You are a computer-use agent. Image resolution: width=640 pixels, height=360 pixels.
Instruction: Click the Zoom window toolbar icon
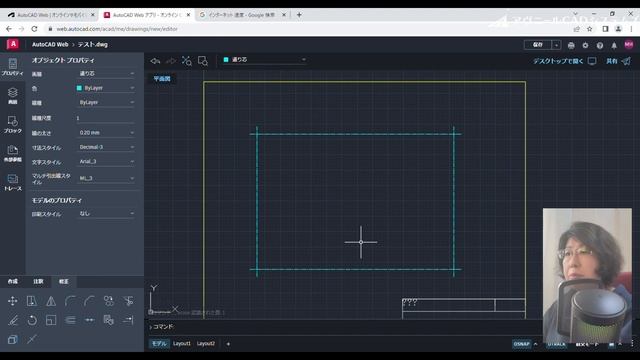[202, 61]
